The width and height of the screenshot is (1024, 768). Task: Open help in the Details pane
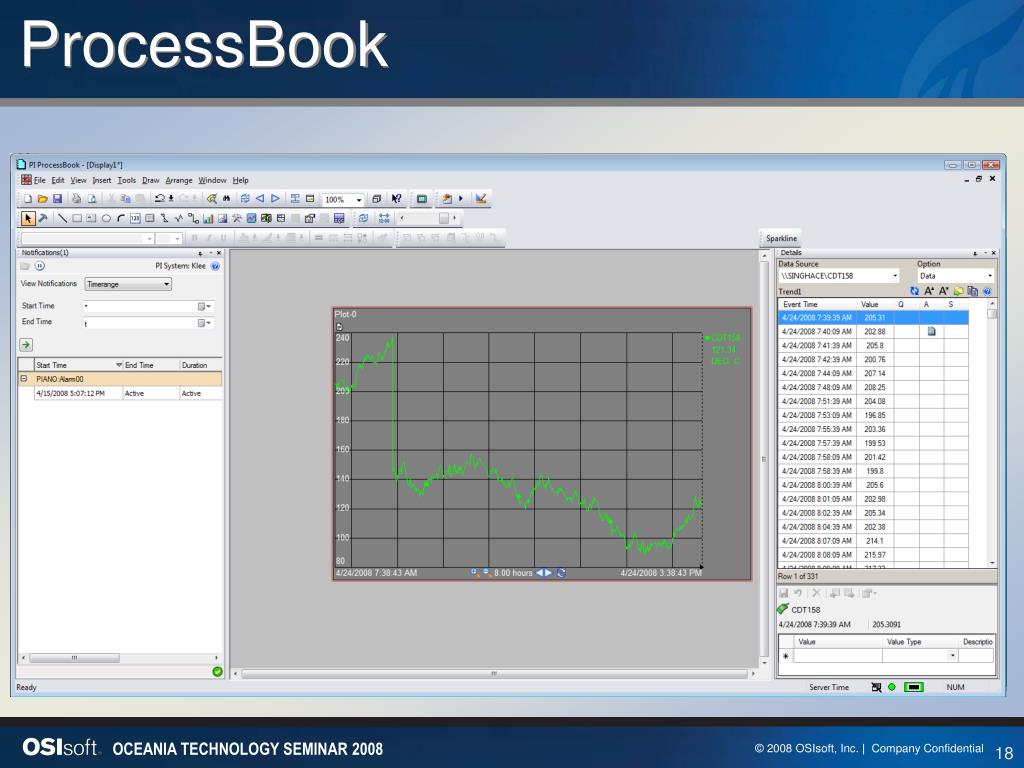coord(987,291)
